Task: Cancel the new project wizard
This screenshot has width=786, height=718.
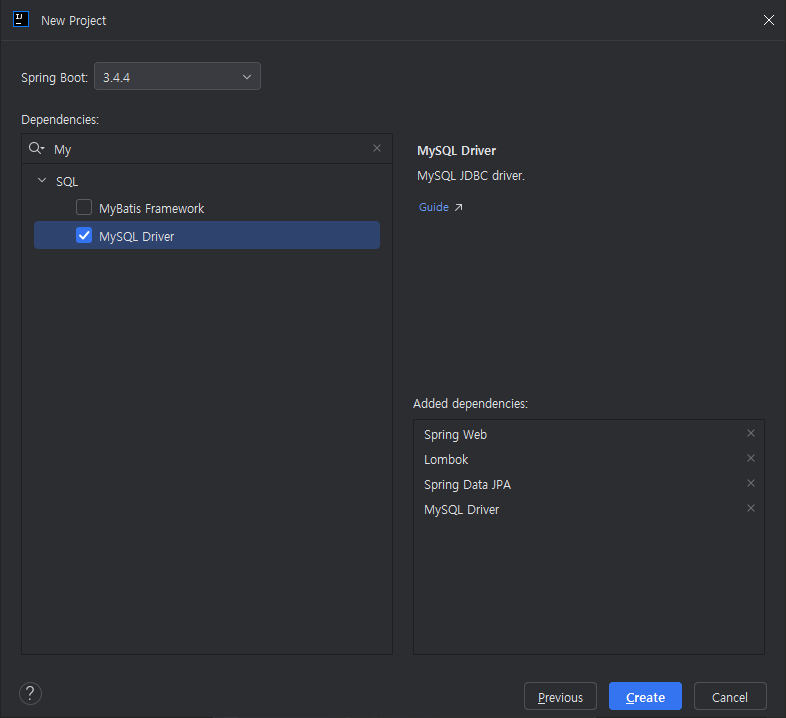Action: pos(730,696)
